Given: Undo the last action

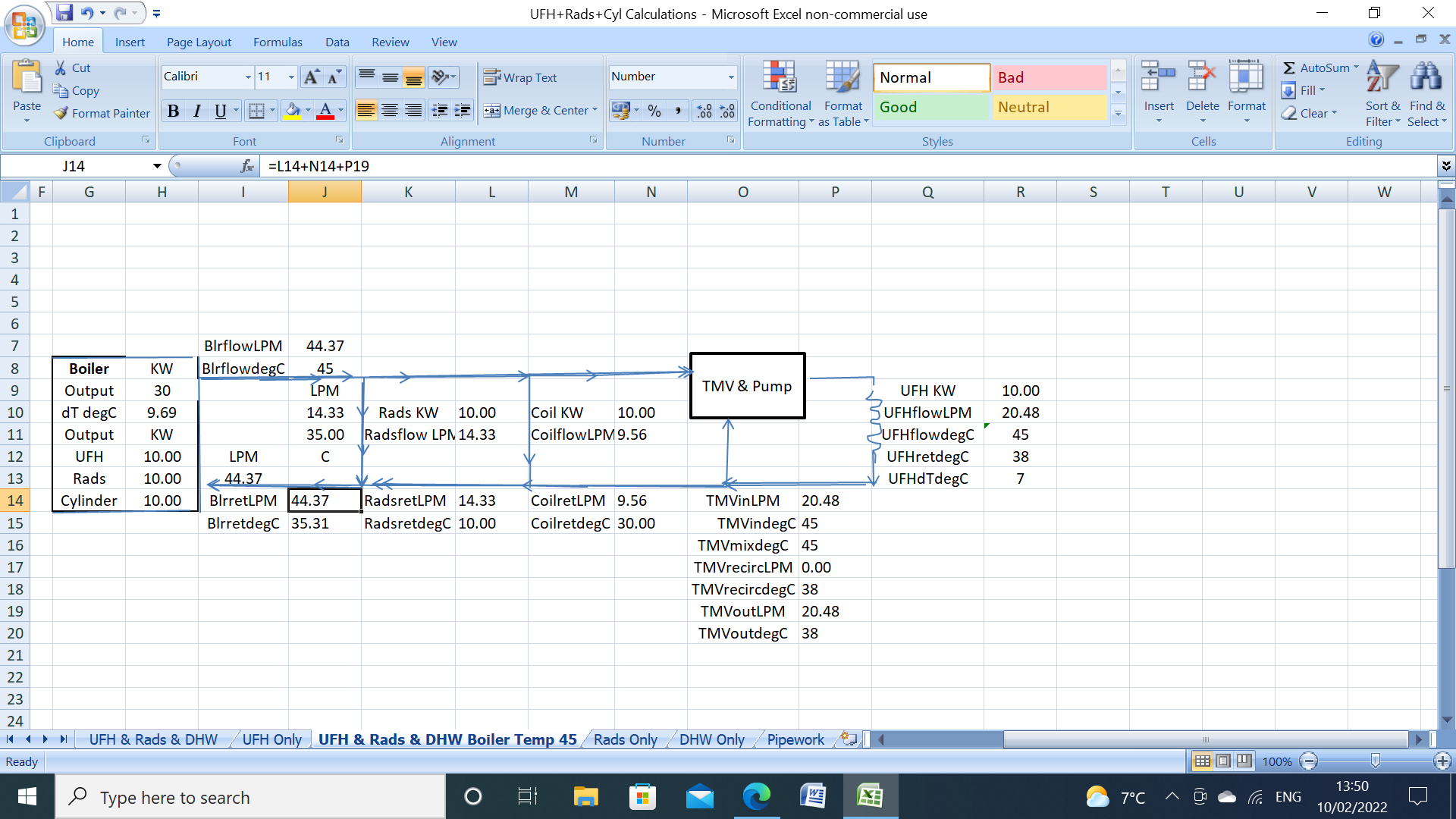Looking at the screenshot, I should coord(87,13).
